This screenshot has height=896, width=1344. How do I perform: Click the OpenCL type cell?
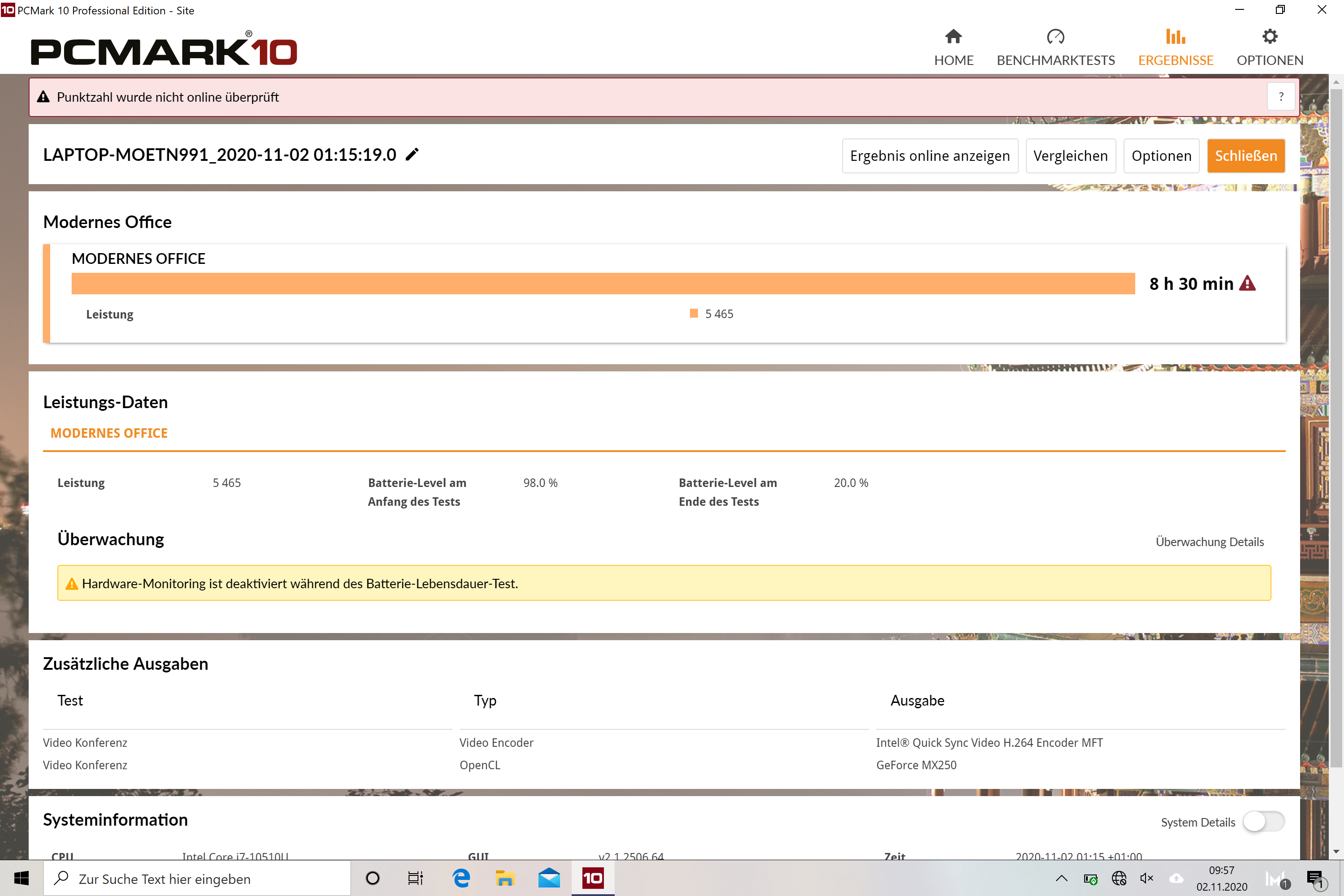pyautogui.click(x=479, y=765)
